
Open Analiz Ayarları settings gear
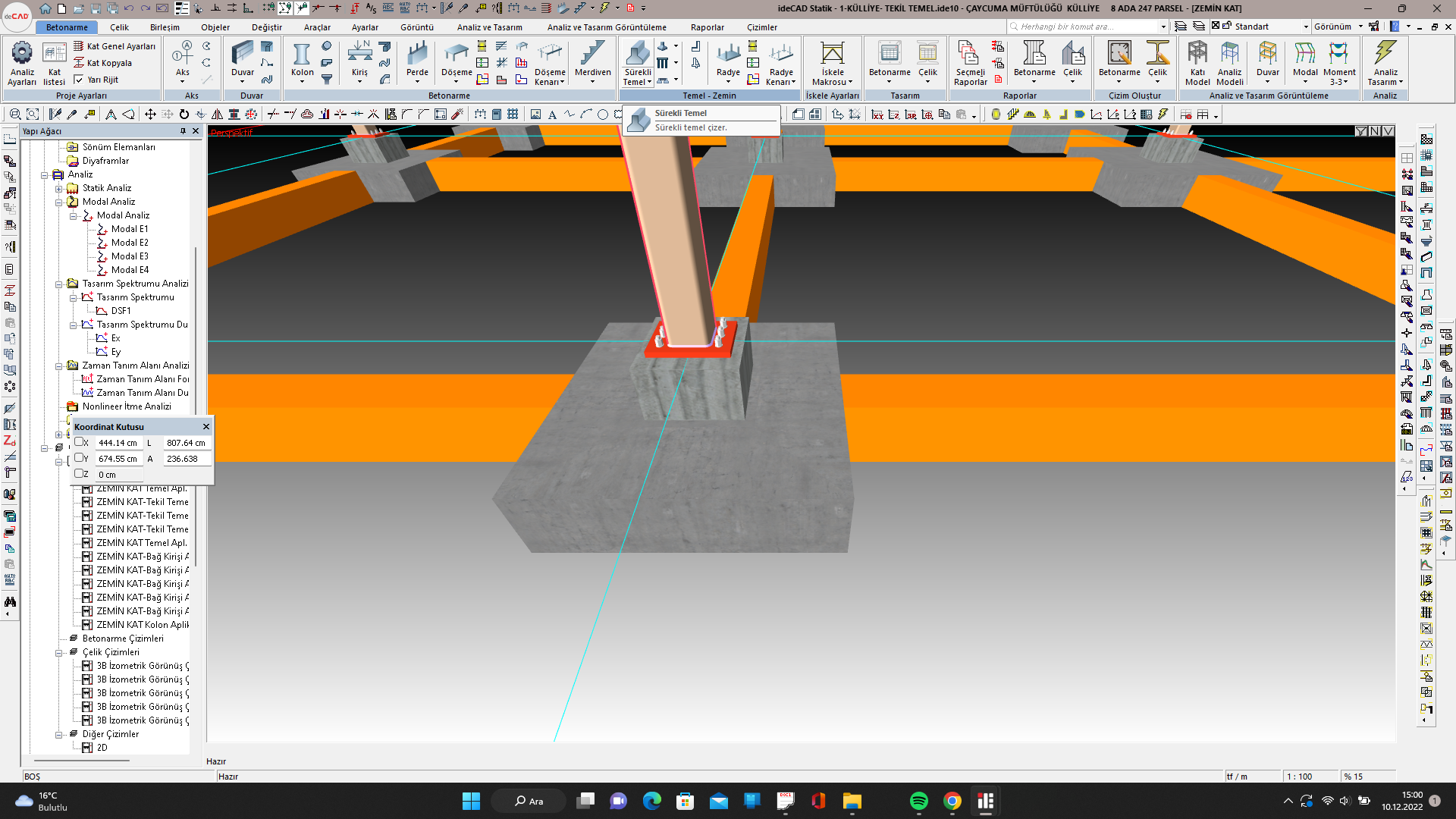22,63
